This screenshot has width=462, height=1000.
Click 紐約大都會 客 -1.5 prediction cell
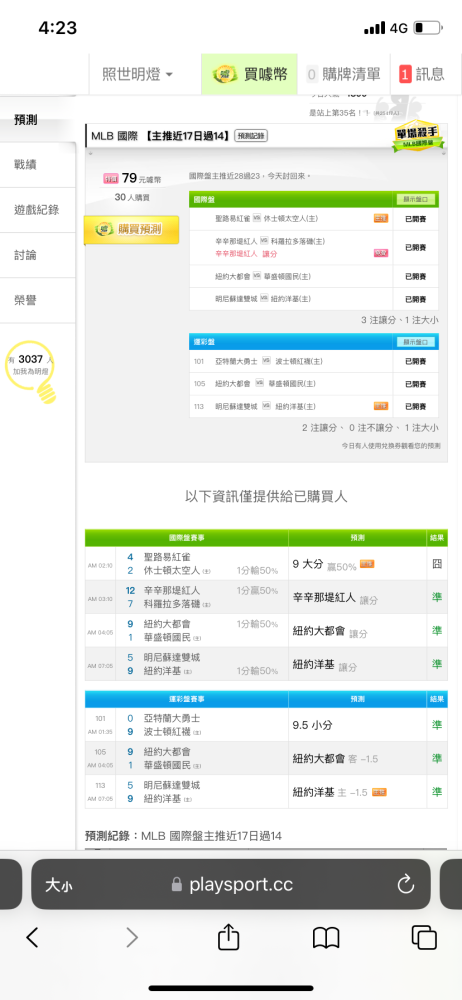coord(358,758)
